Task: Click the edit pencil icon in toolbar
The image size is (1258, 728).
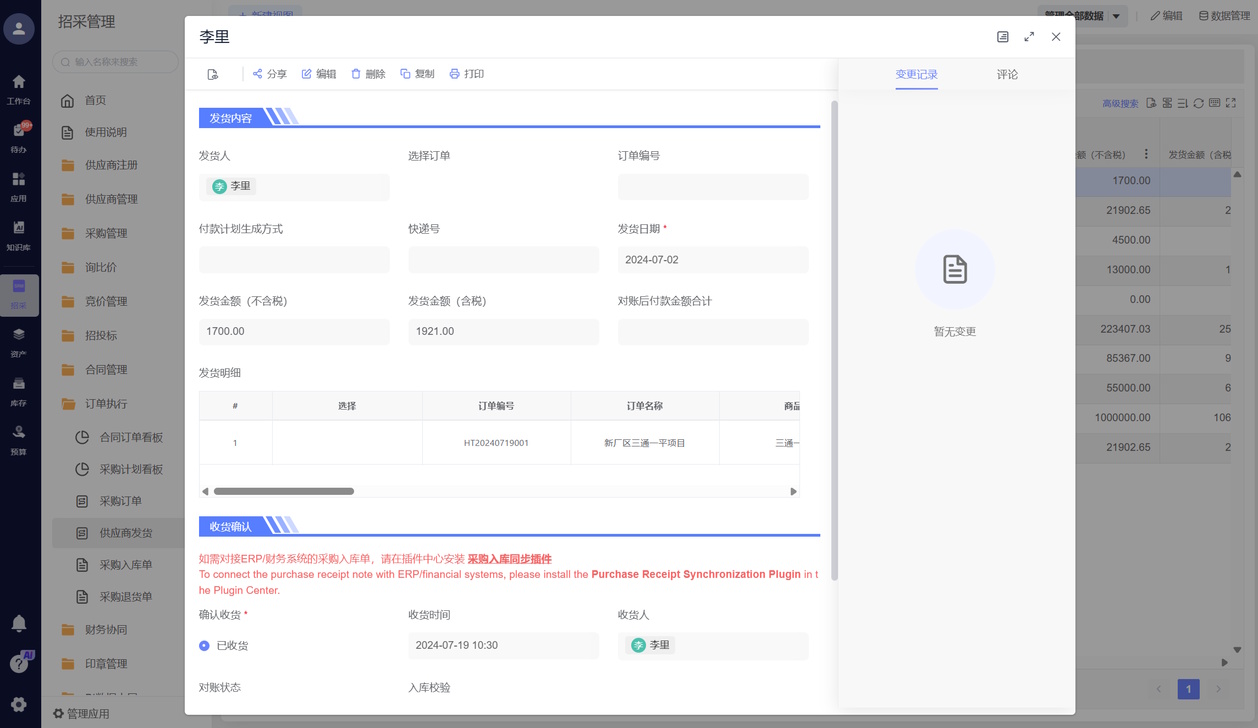Action: point(307,74)
